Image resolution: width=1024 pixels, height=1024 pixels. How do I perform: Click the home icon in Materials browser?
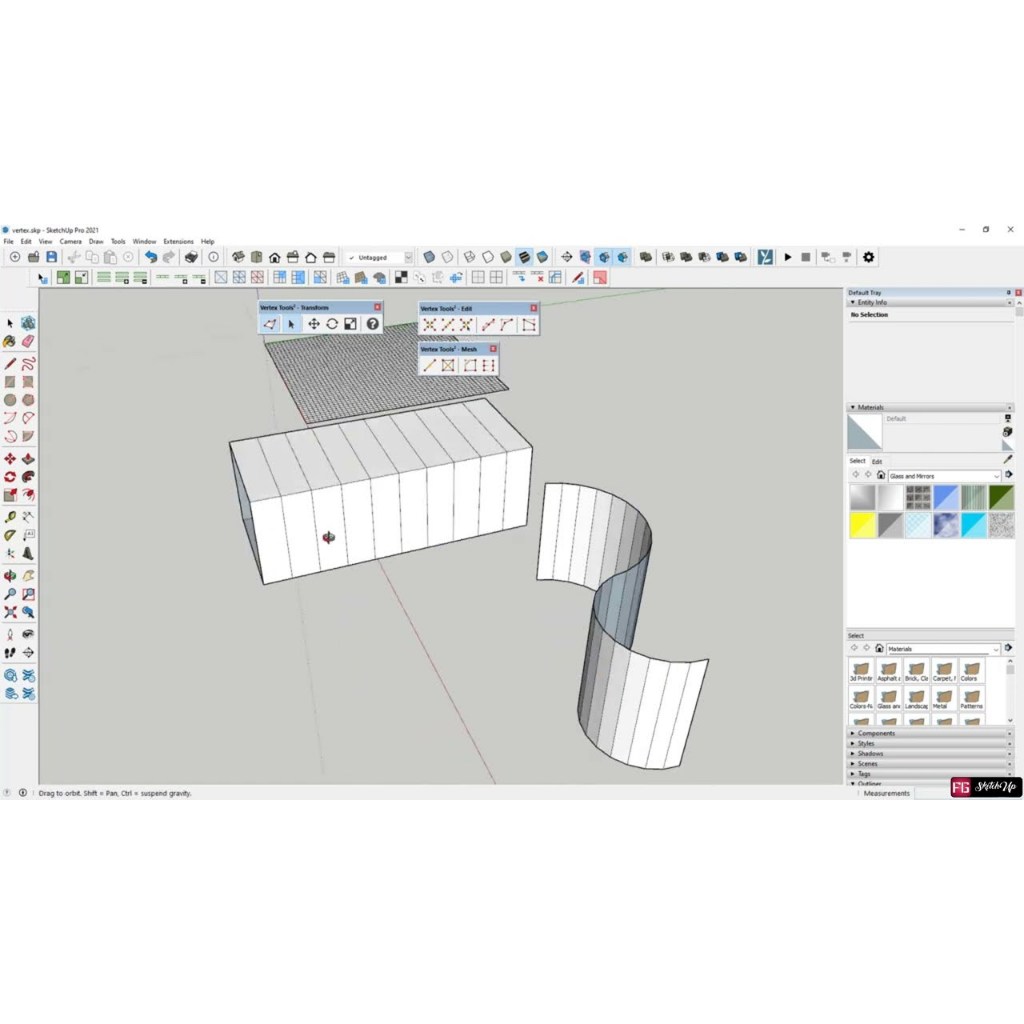tap(880, 476)
